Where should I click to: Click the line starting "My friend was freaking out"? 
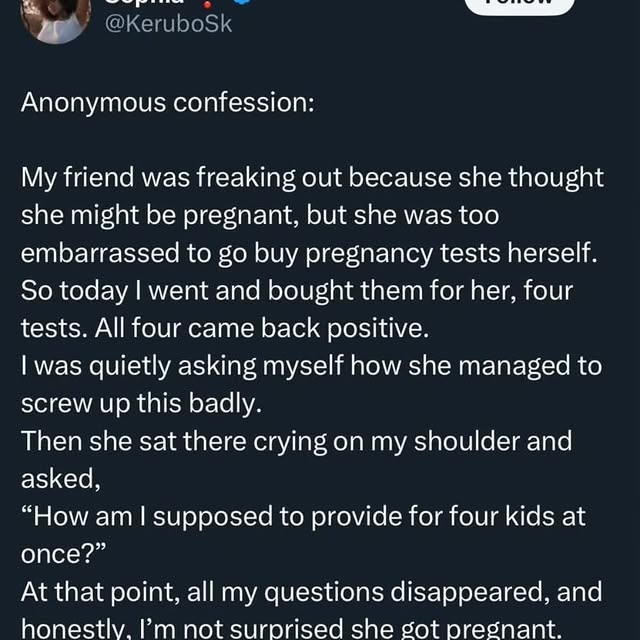coord(312,178)
